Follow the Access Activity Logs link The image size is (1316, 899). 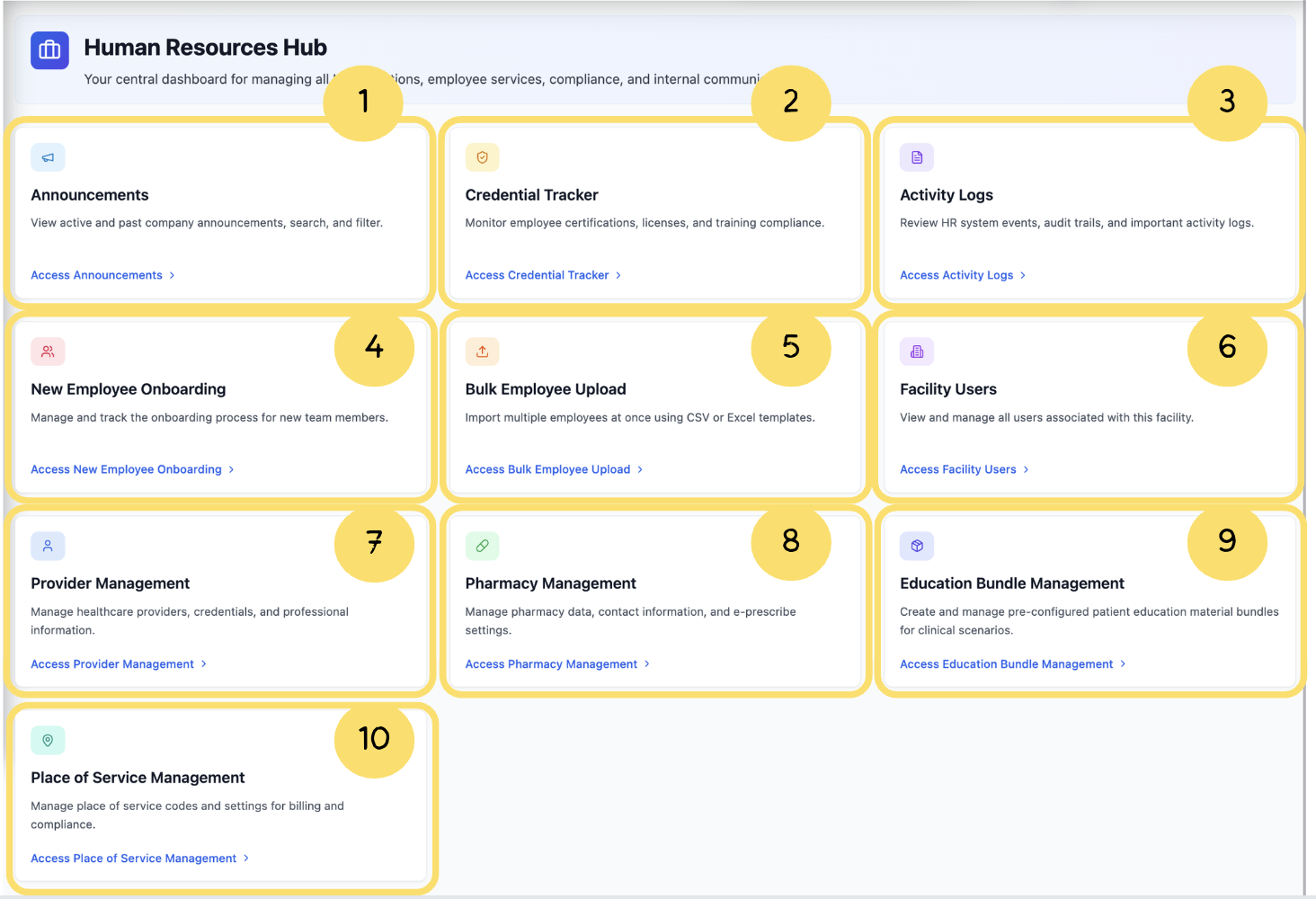[956, 275]
